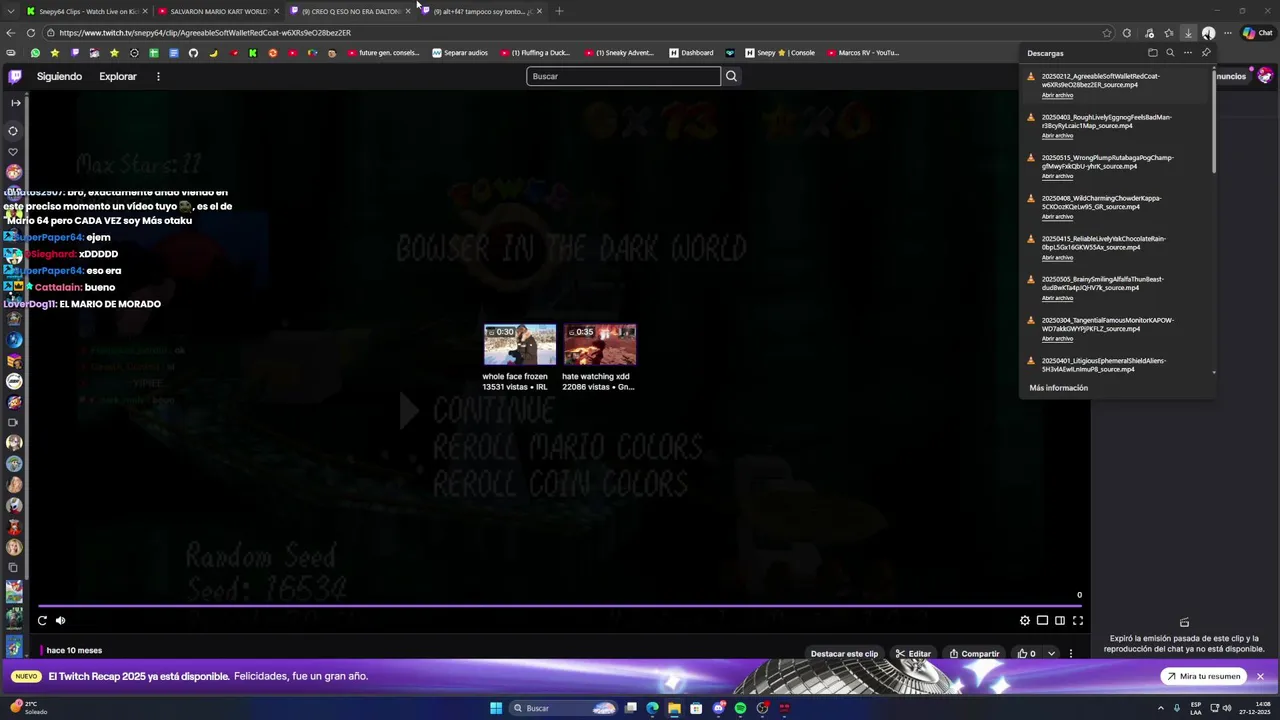
Task: Toggle theater mode in the player
Action: 1042,620
